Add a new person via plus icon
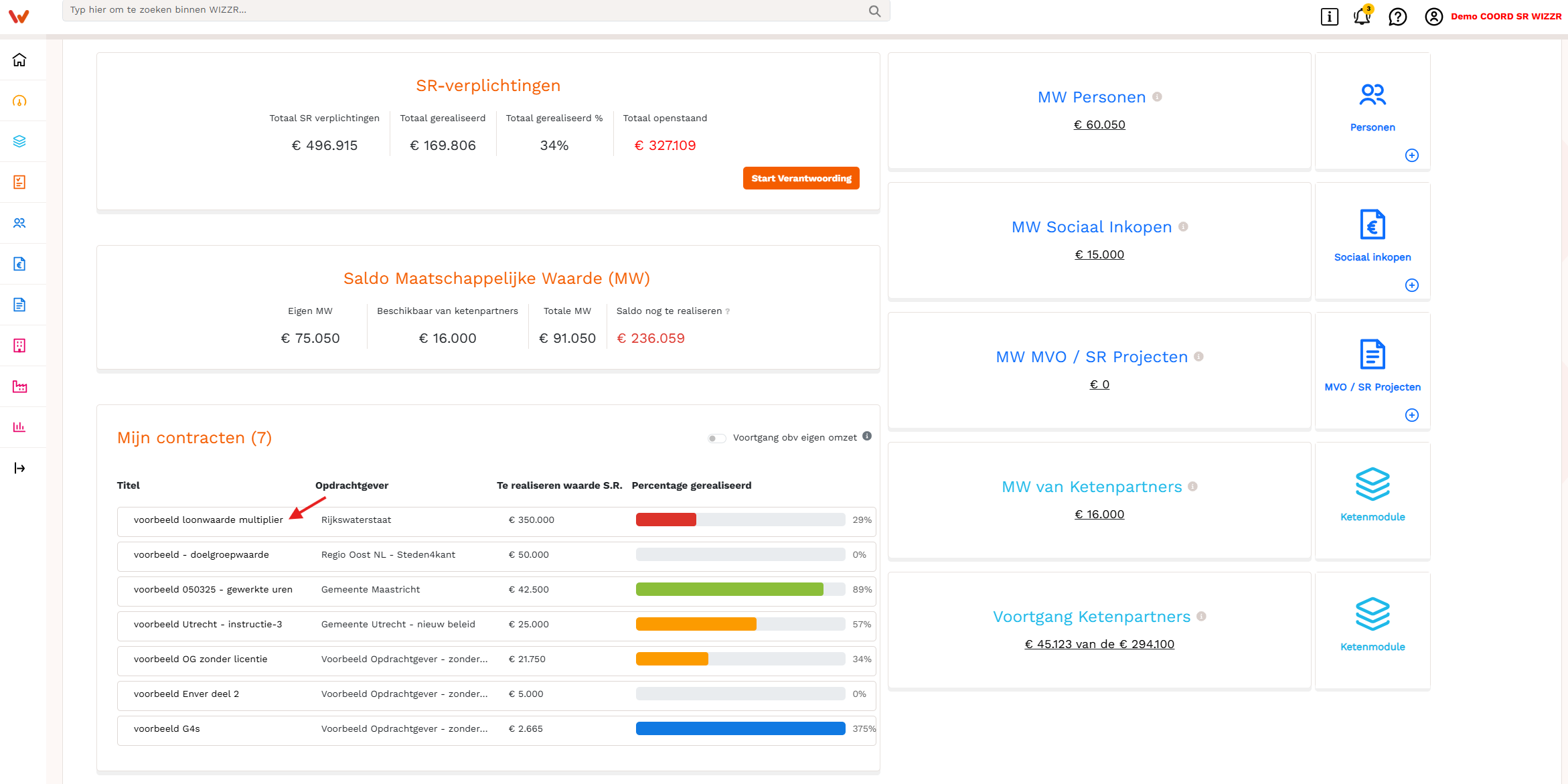 coord(1411,155)
